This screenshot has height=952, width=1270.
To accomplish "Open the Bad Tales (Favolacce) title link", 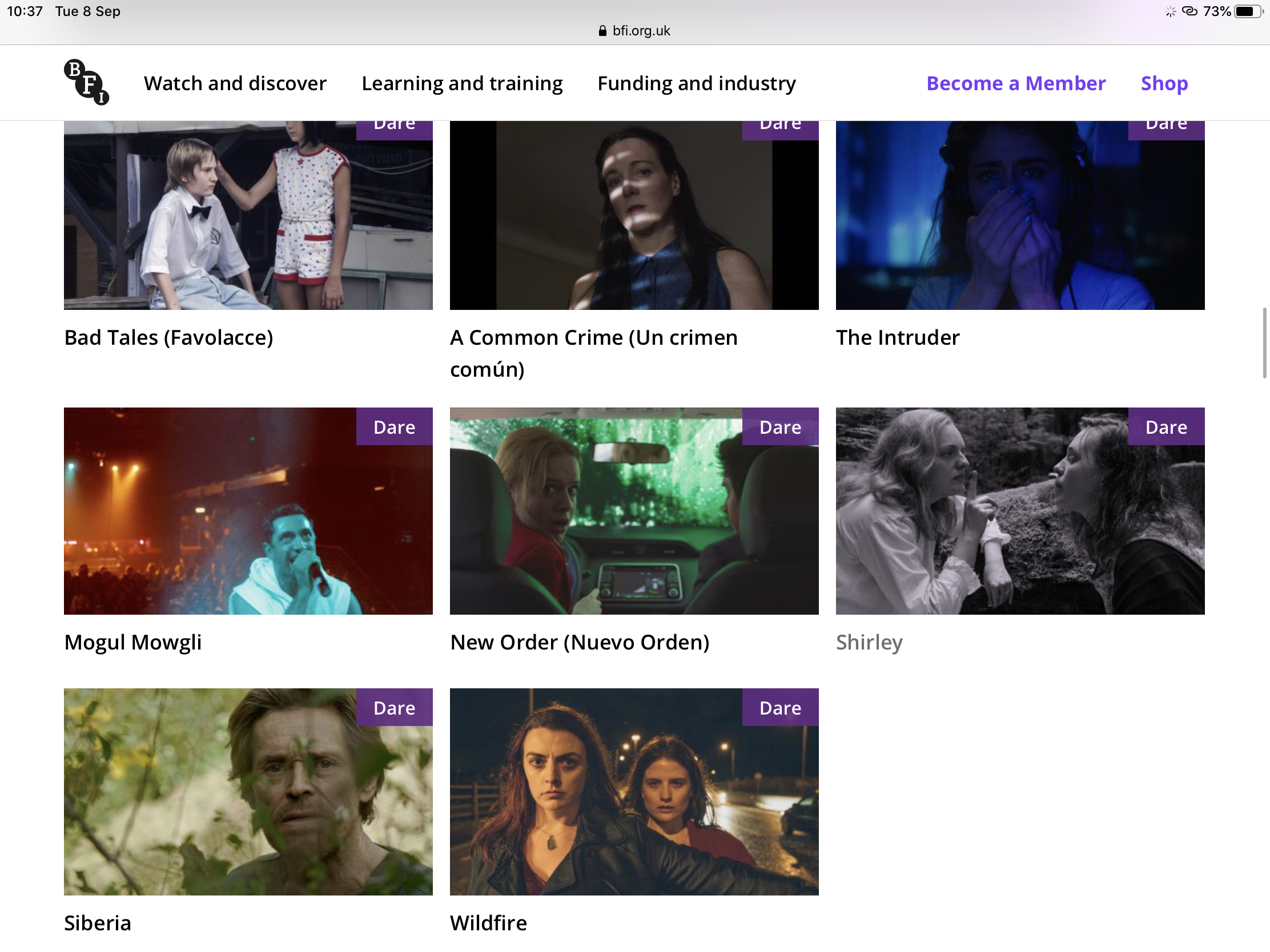I will [168, 337].
